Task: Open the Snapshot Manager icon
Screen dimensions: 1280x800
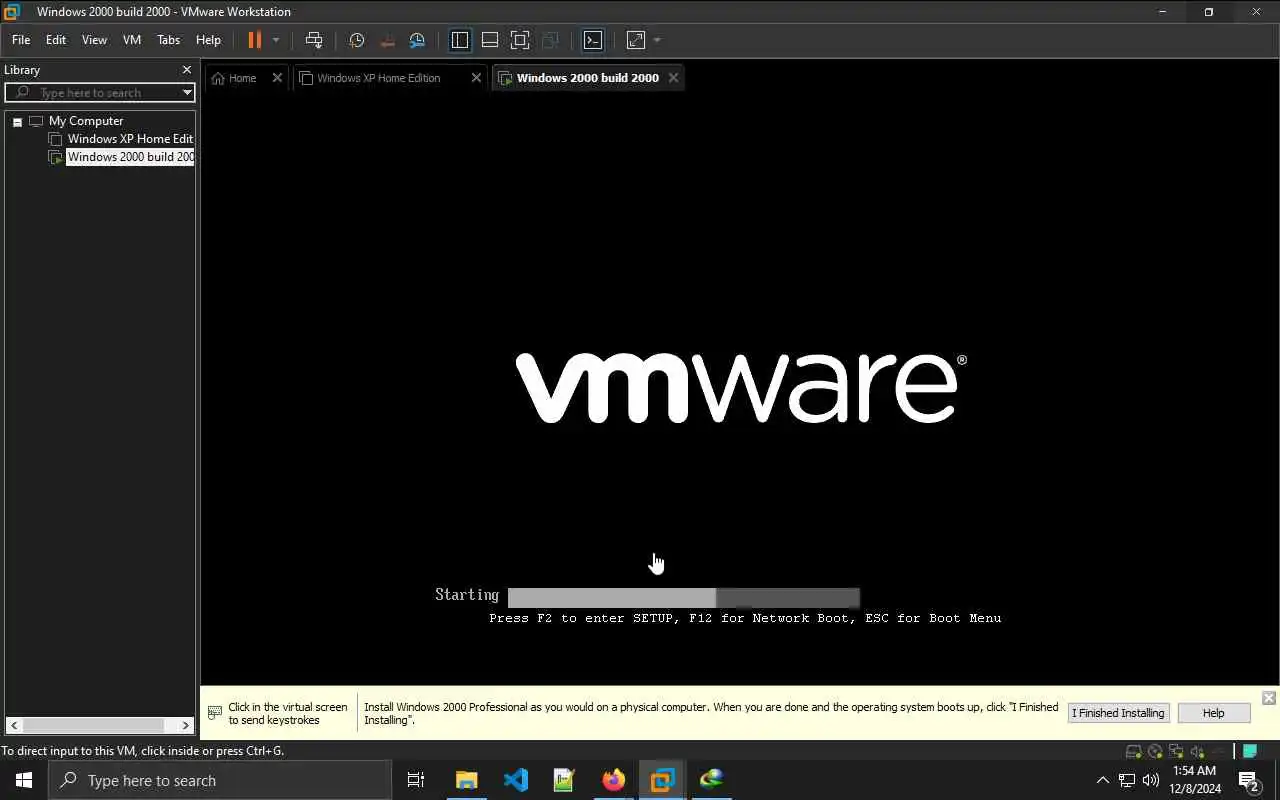Action: coord(417,40)
